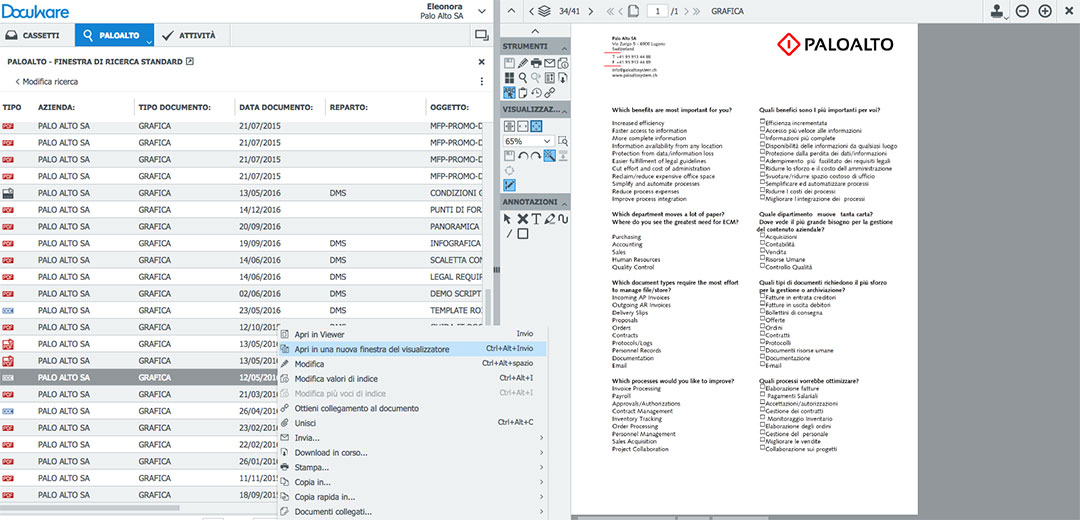Image resolution: width=1080 pixels, height=520 pixels.
Task: Click the stamp icon in viewer toolbar
Action: (x=997, y=11)
